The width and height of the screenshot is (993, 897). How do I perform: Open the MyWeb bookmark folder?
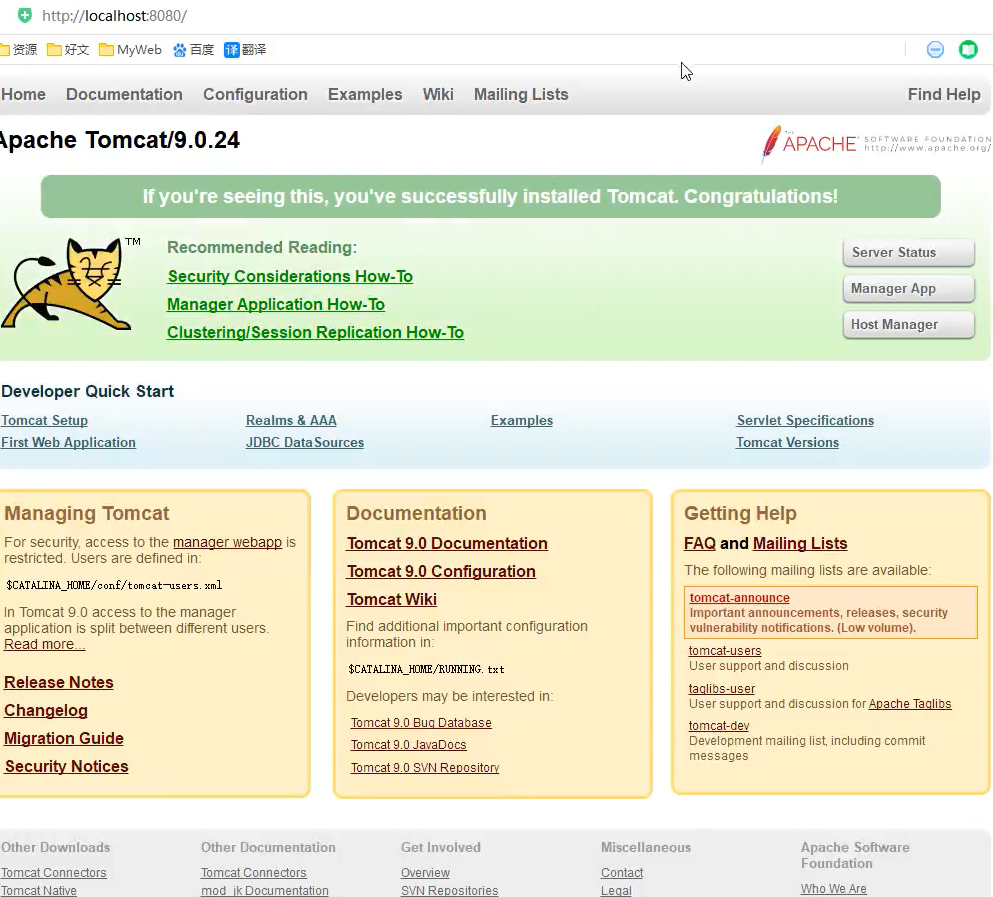(130, 49)
